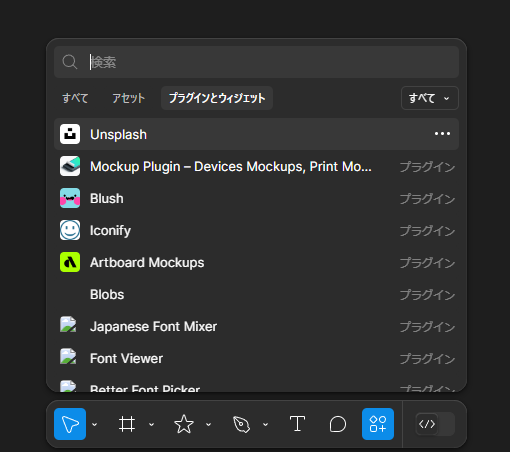Click the Blush plugin icon
The width and height of the screenshot is (510, 452).
coord(70,198)
